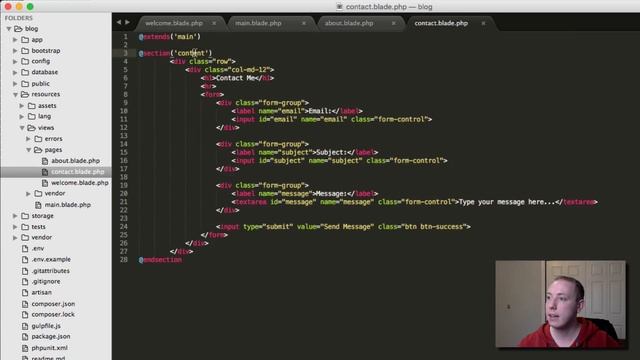Click the lang folder icon
The image size is (640, 360).
(31, 116)
